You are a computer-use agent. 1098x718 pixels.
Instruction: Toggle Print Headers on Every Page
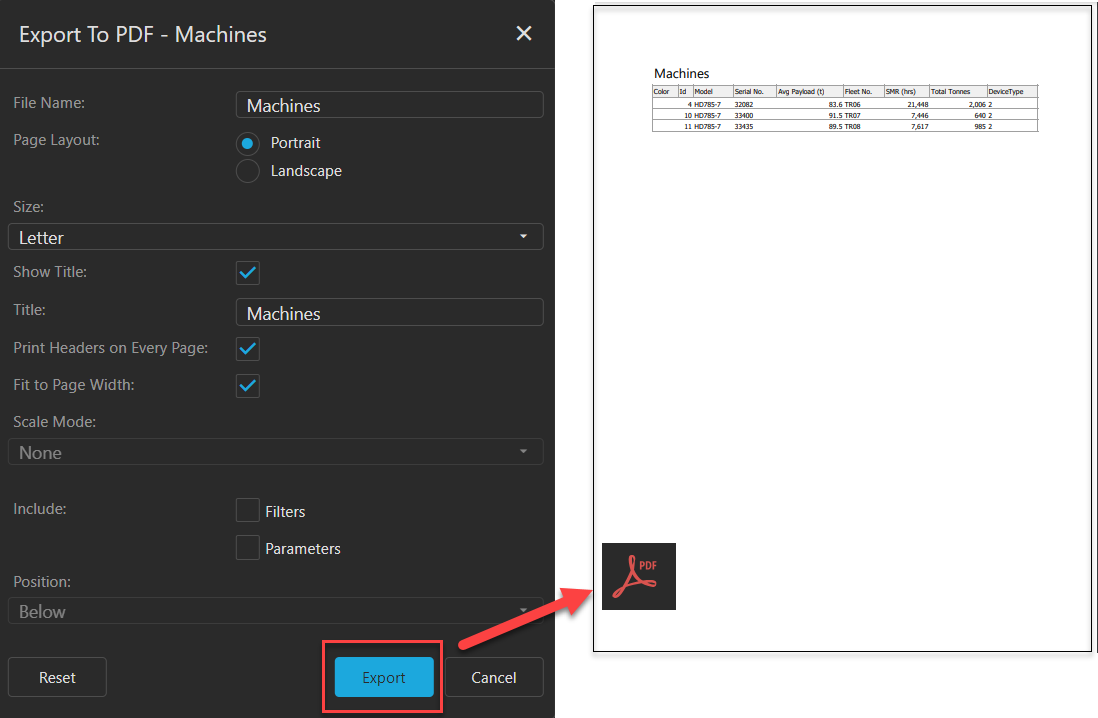click(248, 349)
